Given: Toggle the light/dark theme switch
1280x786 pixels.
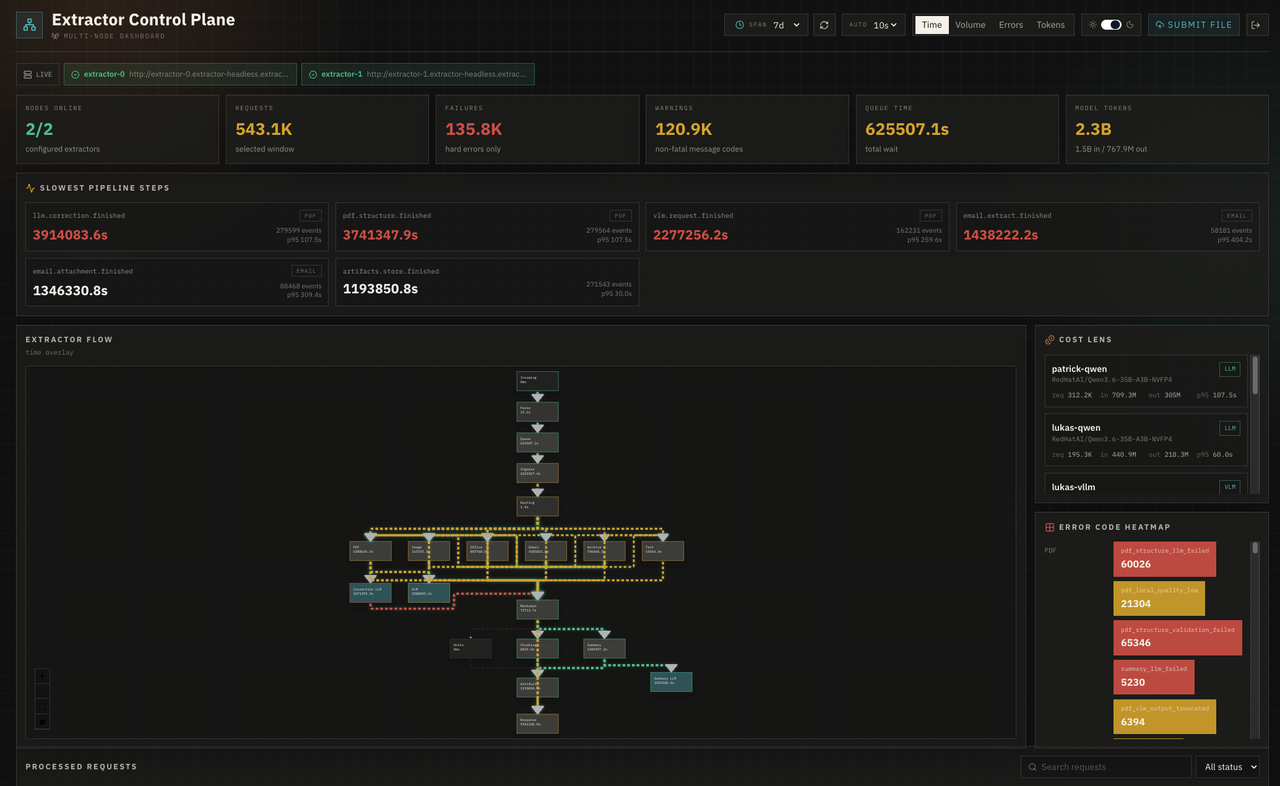Looking at the screenshot, I should click(x=1111, y=25).
